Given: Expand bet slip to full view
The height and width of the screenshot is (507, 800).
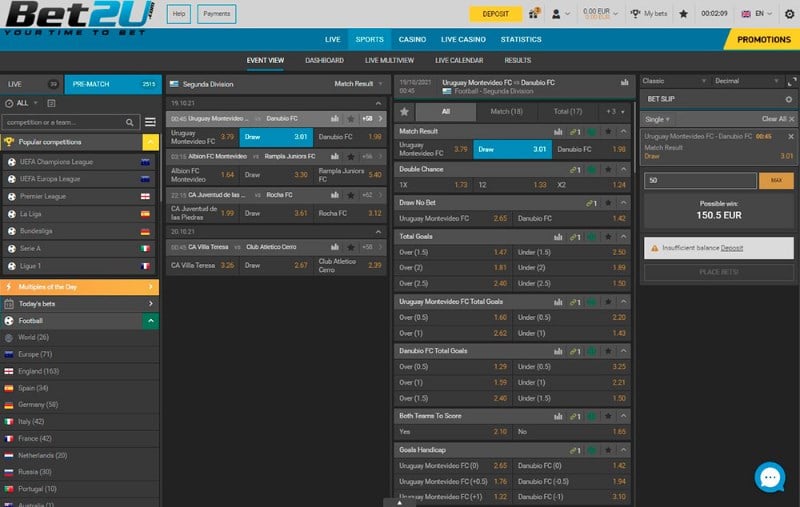Looking at the screenshot, I should [792, 82].
